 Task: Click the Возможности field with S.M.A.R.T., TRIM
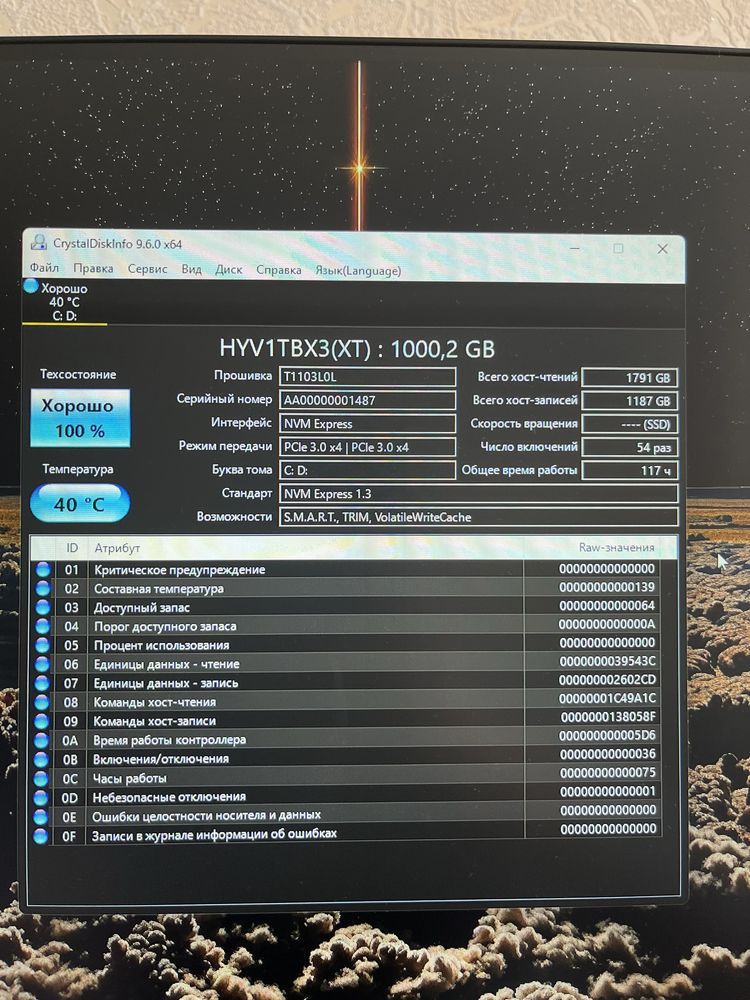click(x=478, y=517)
